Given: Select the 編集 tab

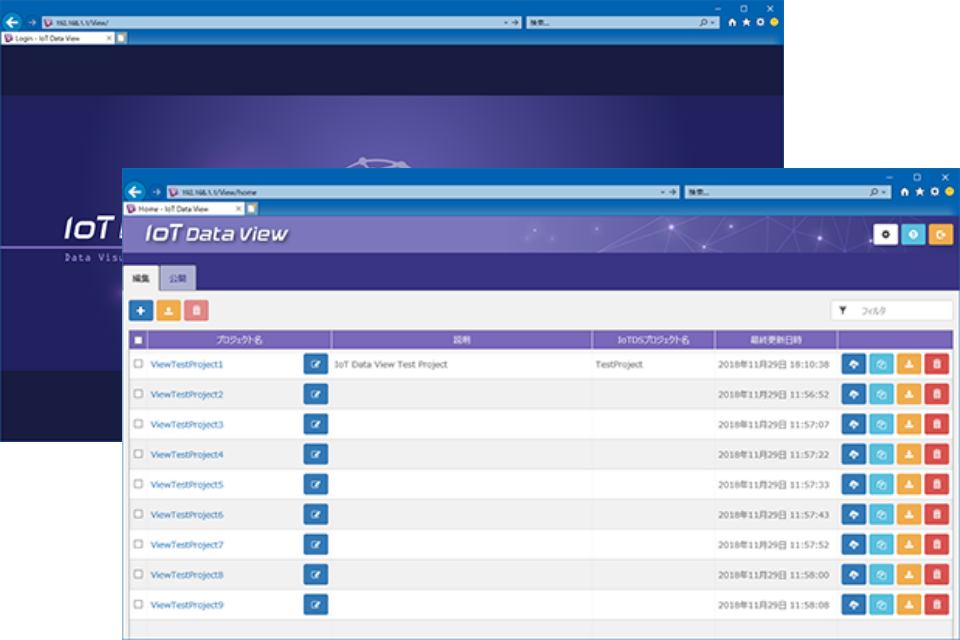Looking at the screenshot, I should (x=141, y=279).
